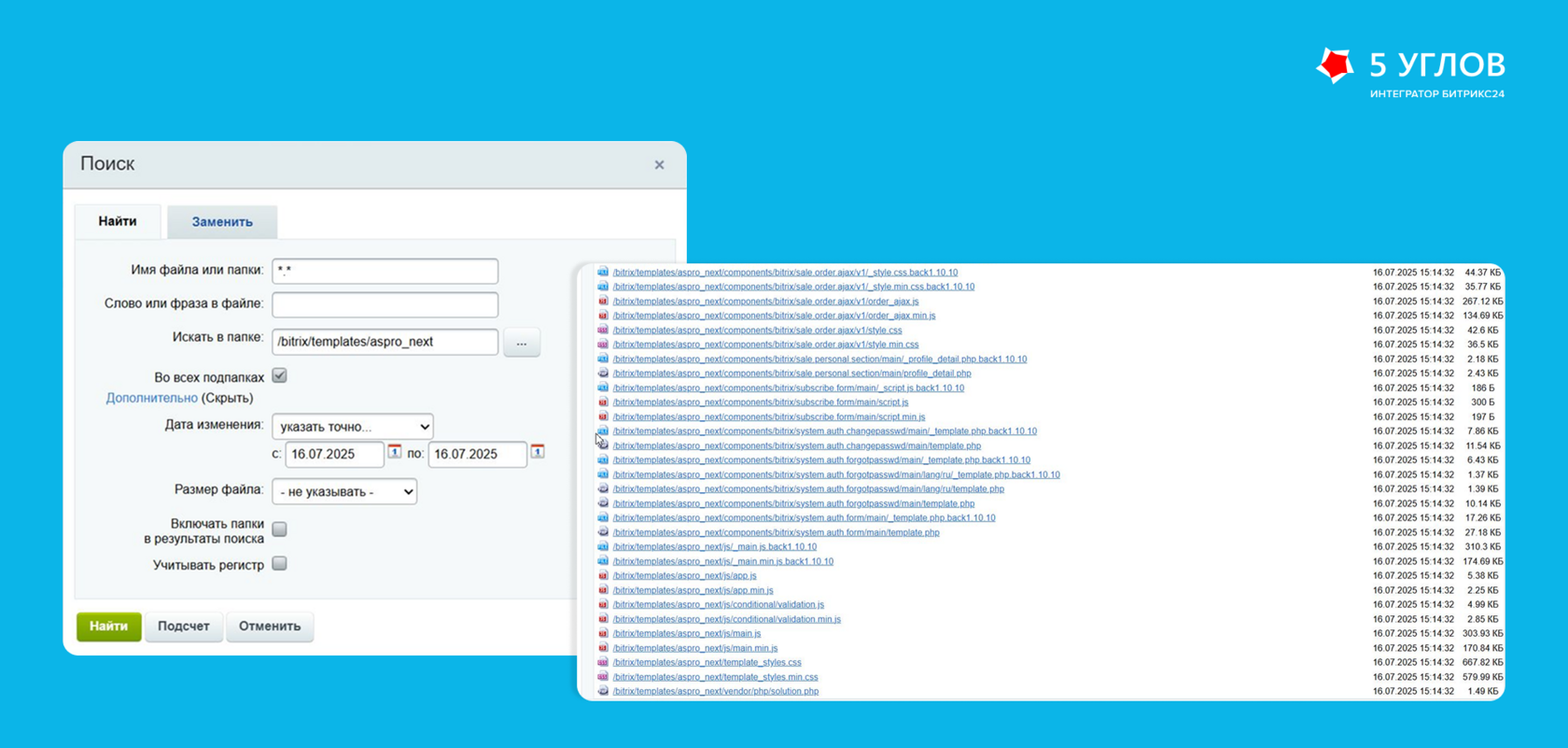
Task: Tick the 'Учитывать регистр' checkbox
Action: (279, 564)
